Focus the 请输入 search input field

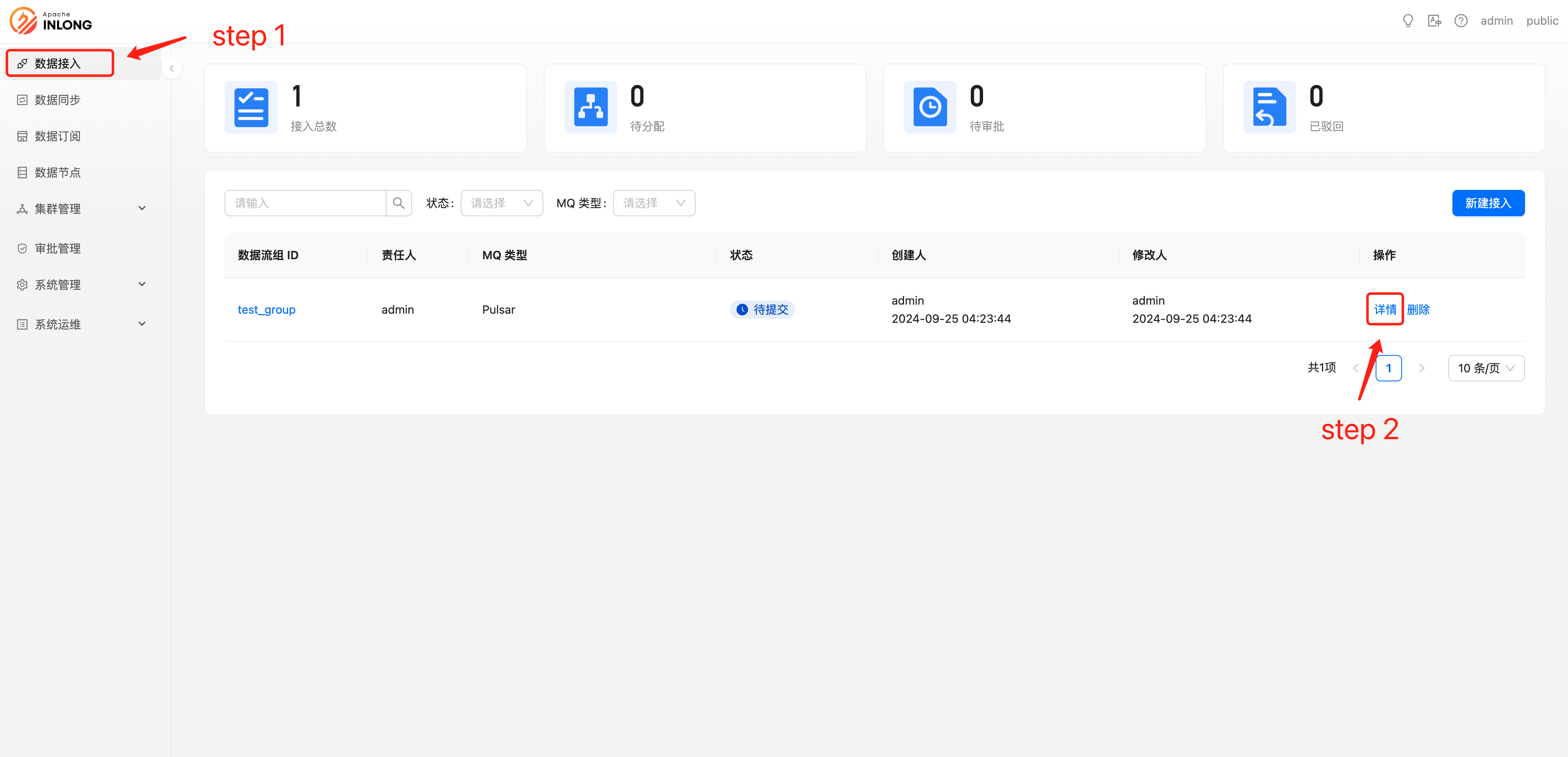click(x=304, y=203)
